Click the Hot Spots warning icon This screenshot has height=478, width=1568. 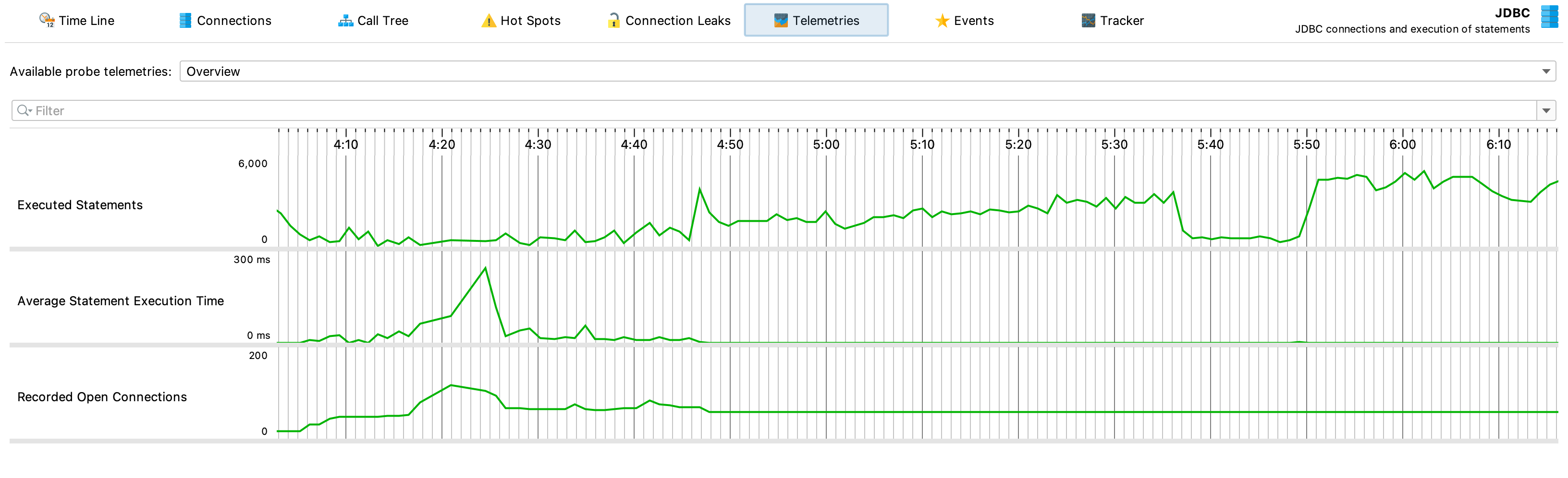[488, 21]
